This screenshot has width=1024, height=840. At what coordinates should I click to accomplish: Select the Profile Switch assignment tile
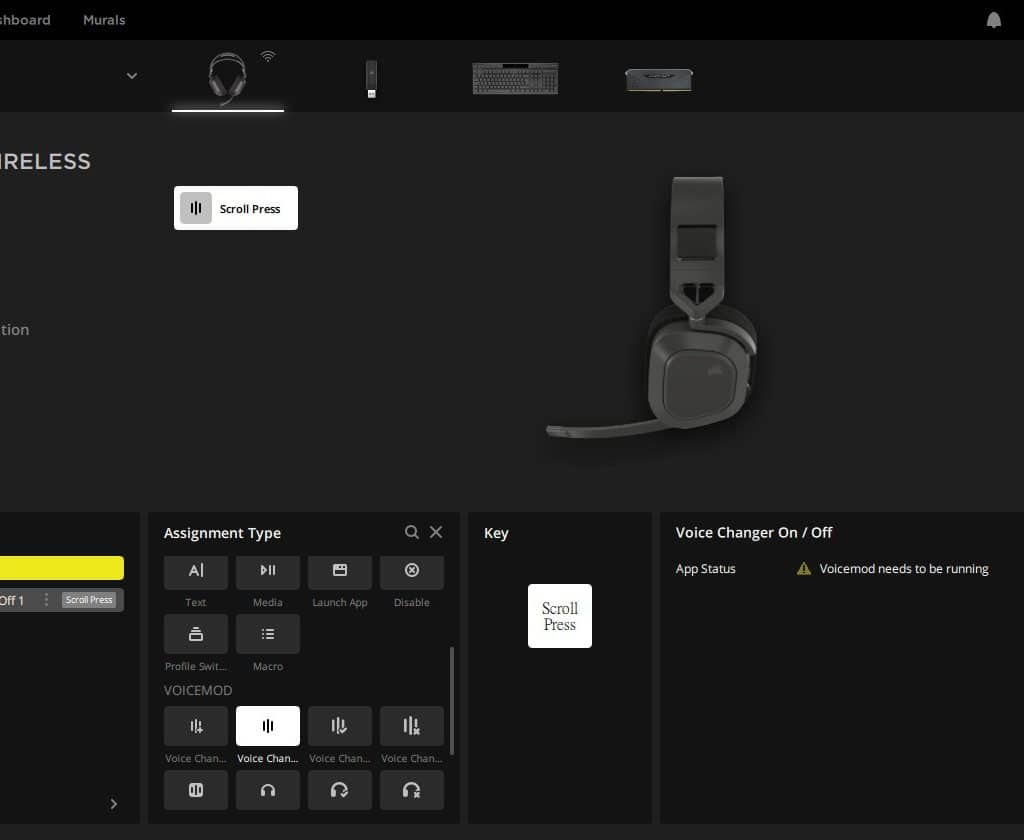[x=196, y=634]
